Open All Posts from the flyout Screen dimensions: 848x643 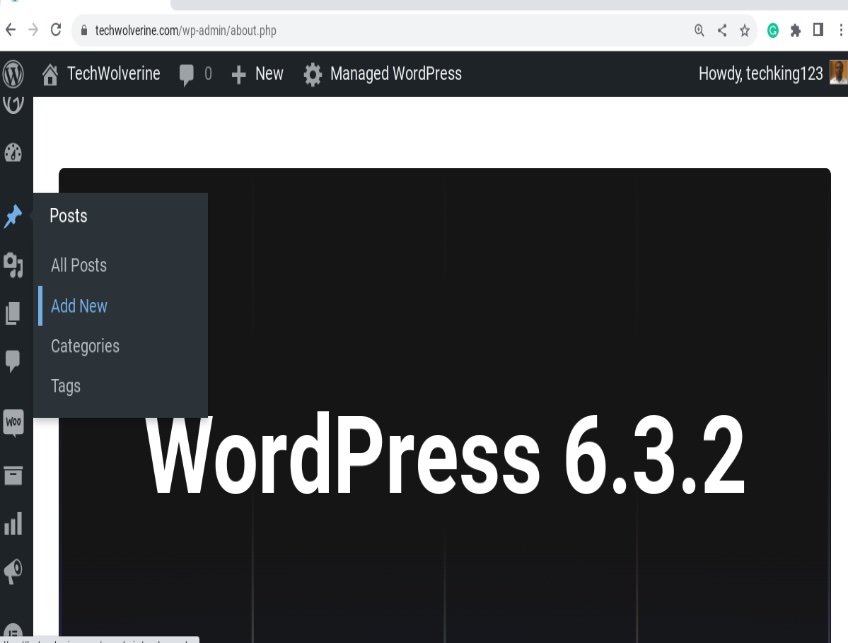click(x=79, y=265)
